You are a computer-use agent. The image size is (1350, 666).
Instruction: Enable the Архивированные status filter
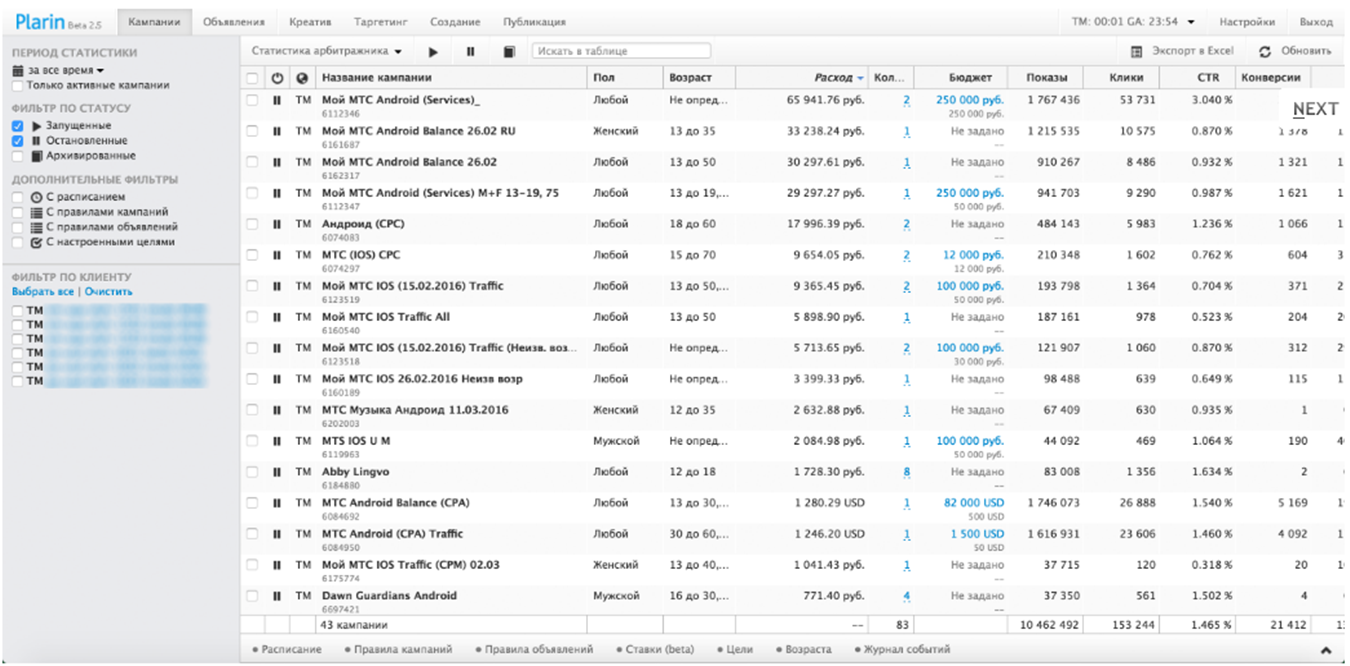click(x=19, y=156)
